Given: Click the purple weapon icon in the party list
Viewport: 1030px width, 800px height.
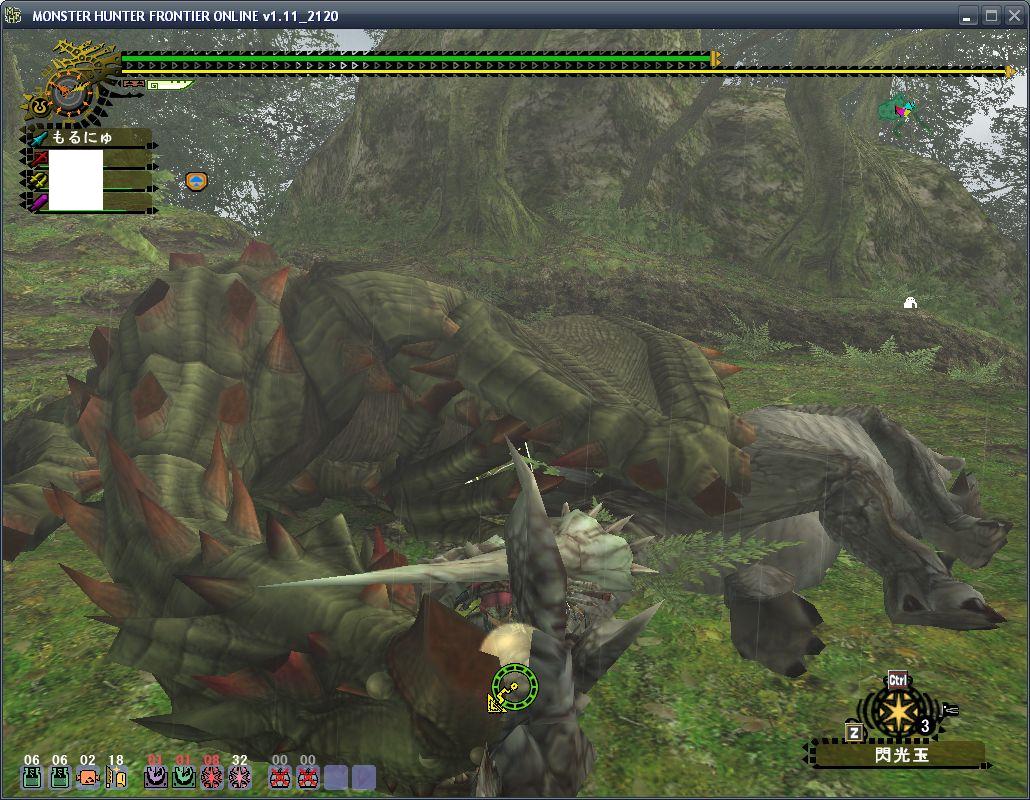Looking at the screenshot, I should coord(40,201).
